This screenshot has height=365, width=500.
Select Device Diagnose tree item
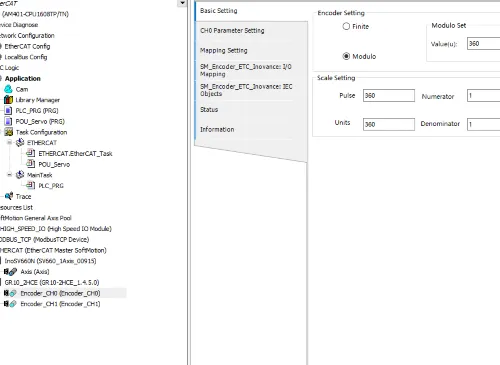[x=19, y=25]
